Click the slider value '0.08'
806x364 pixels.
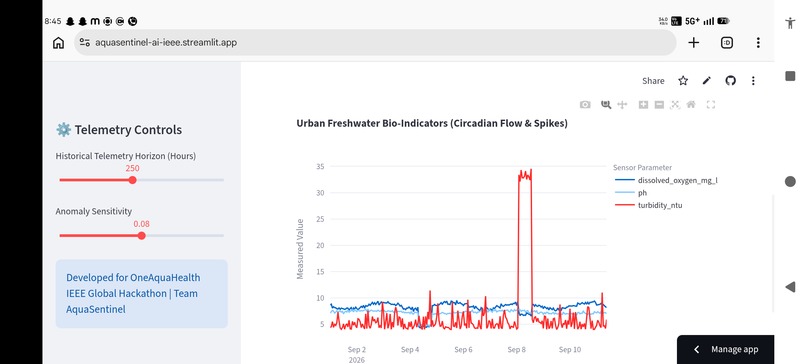point(142,224)
